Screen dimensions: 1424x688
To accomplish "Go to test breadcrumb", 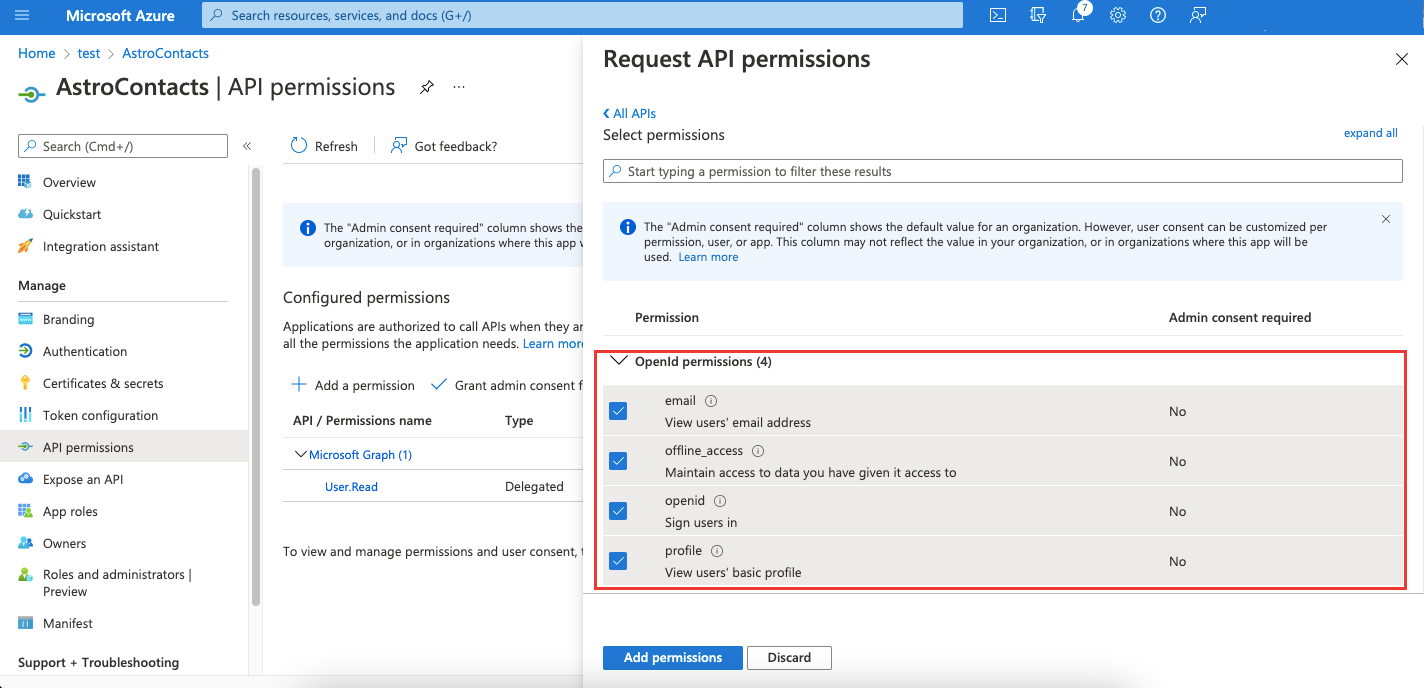I will [x=89, y=53].
